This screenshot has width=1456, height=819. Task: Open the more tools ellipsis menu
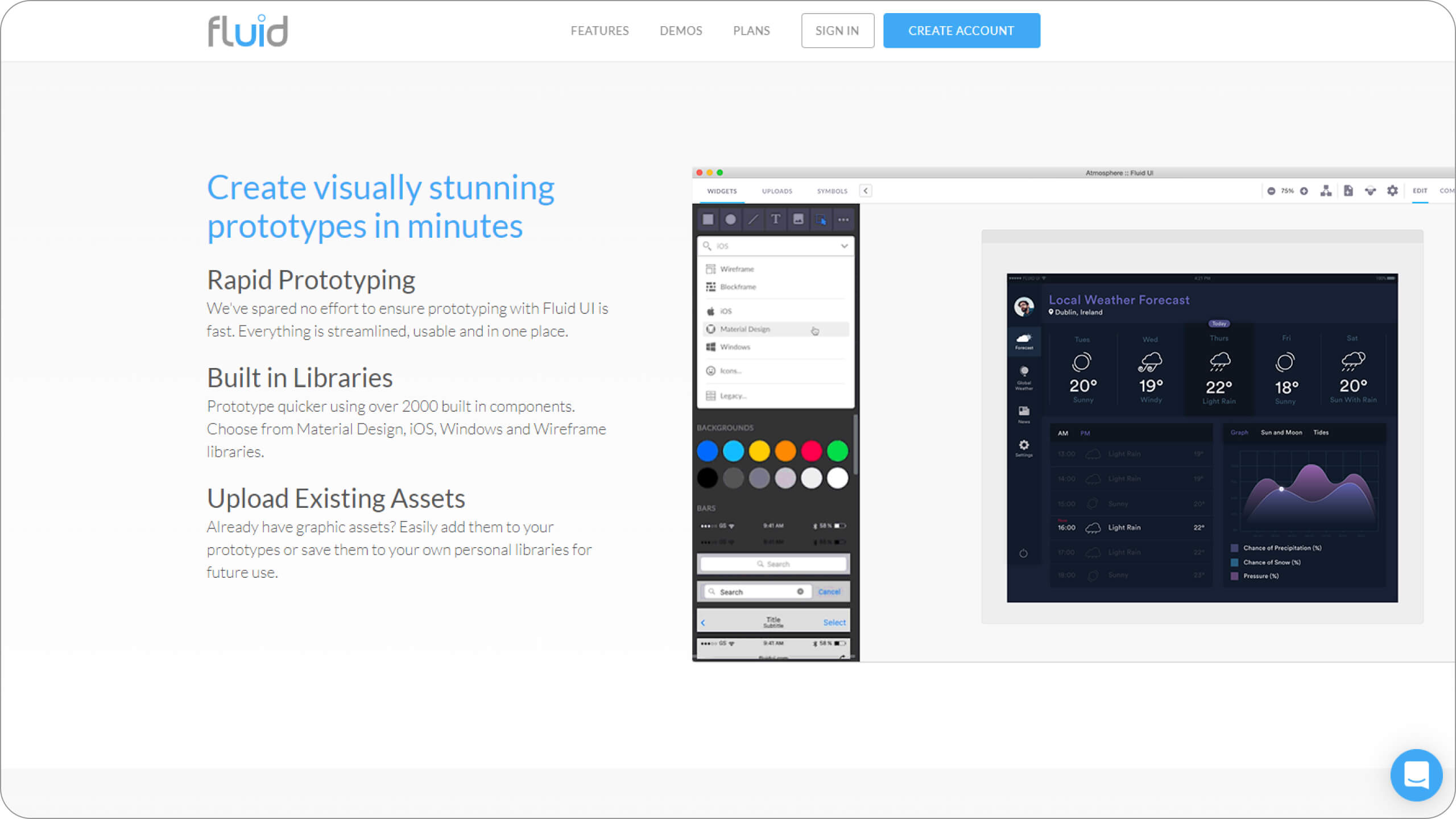pyautogui.click(x=843, y=220)
